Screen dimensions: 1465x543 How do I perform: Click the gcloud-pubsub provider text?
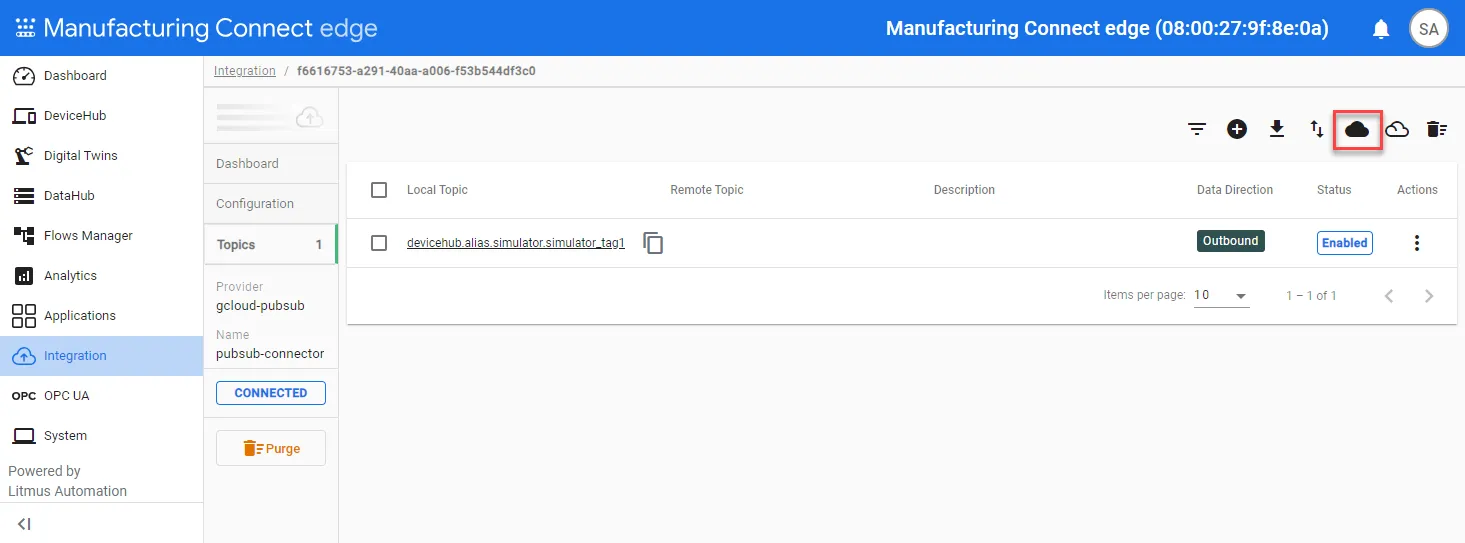pyautogui.click(x=260, y=306)
